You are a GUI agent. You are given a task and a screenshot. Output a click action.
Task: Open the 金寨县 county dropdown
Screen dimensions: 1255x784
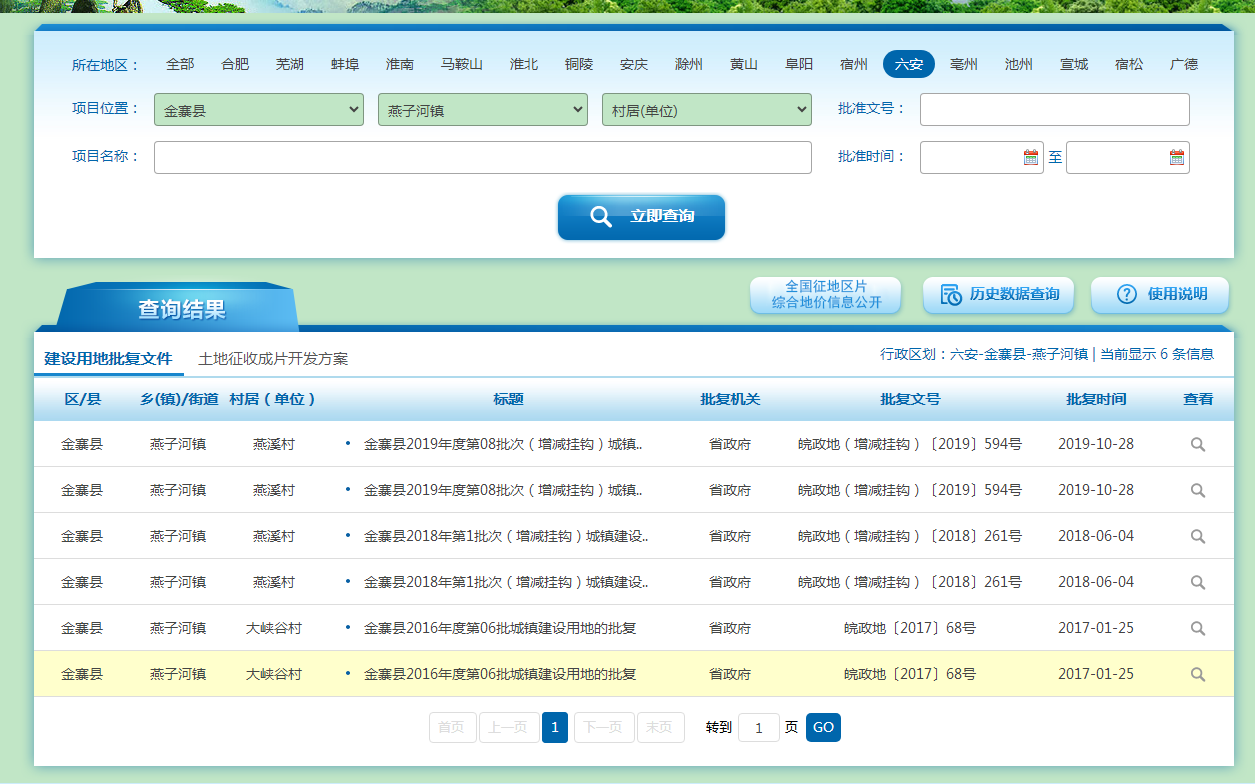point(259,110)
